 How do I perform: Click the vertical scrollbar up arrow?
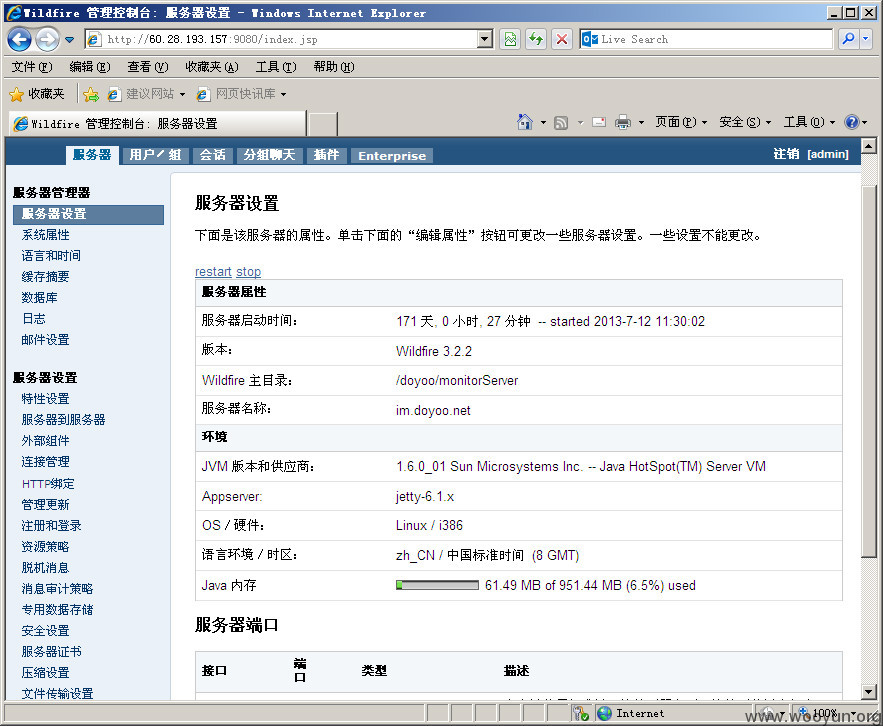pos(868,146)
